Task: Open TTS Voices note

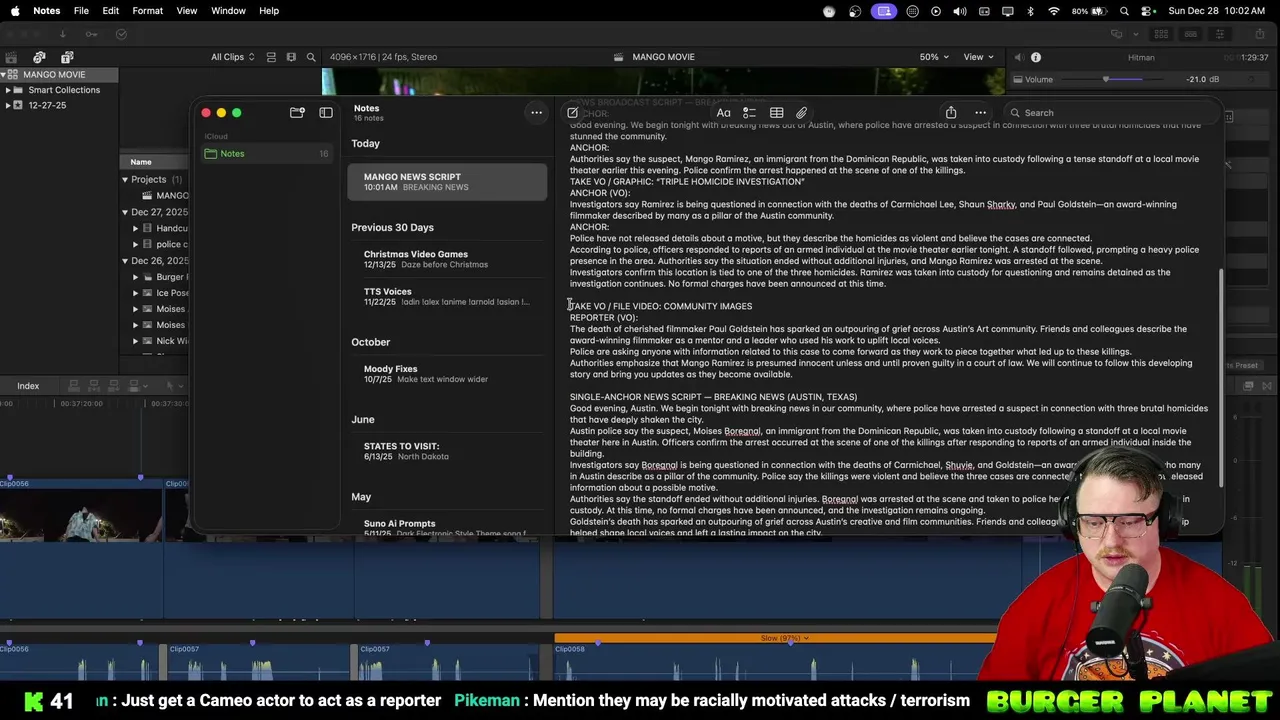Action: 447,296
